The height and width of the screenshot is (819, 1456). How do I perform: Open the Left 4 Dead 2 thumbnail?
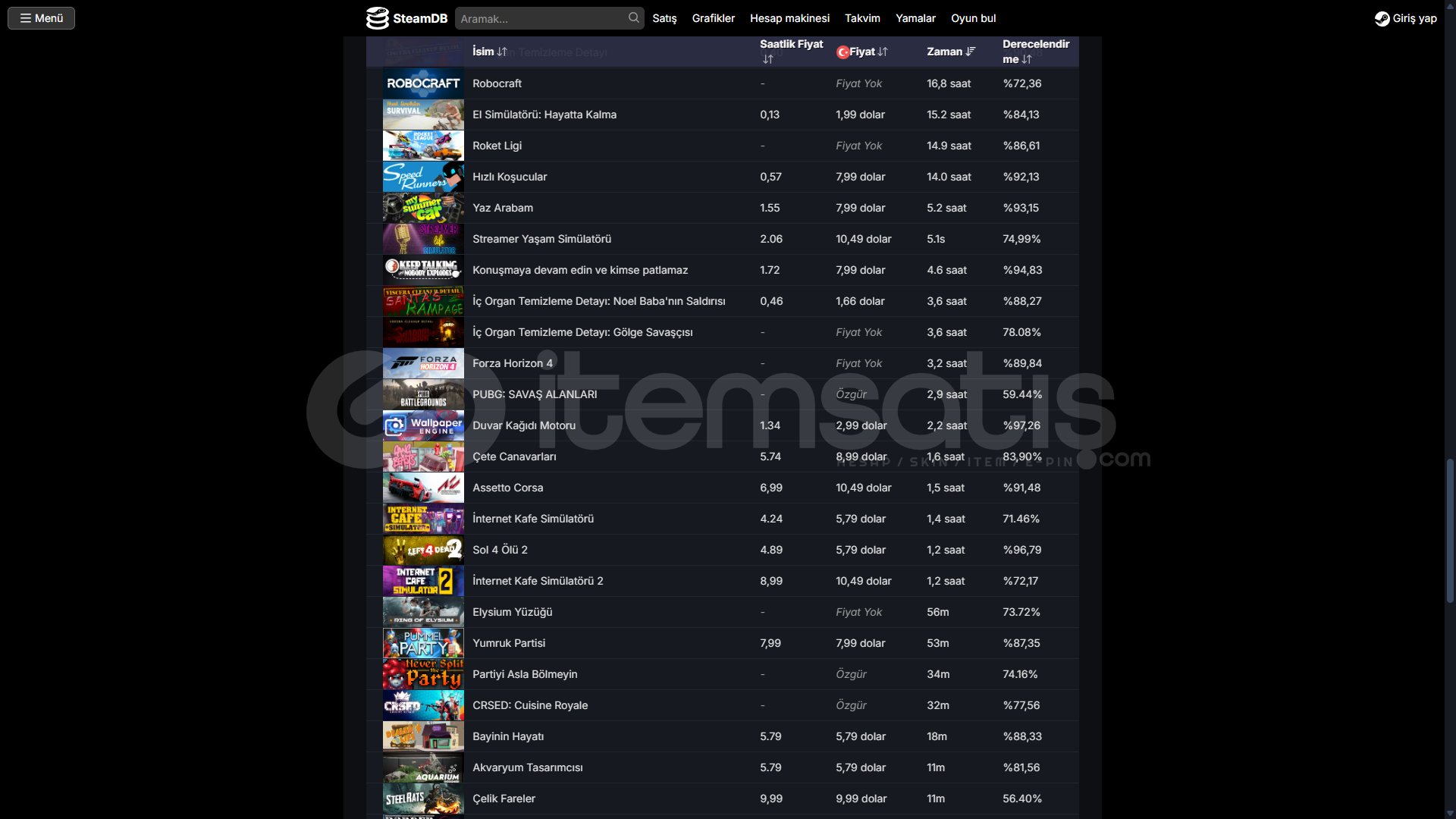point(423,550)
